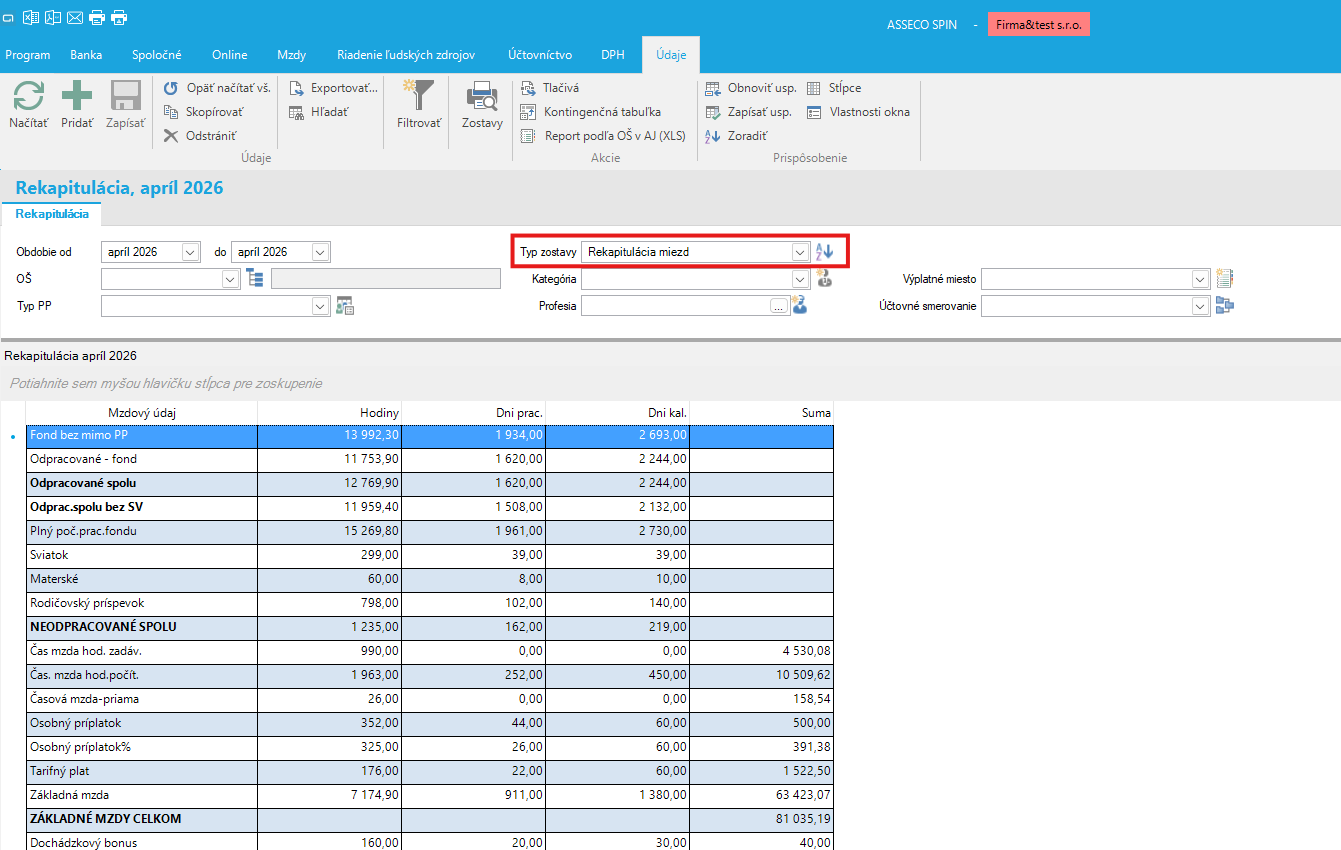Click icon beside Výplatné miesto dropdown
1341x850 pixels.
click(x=1225, y=279)
